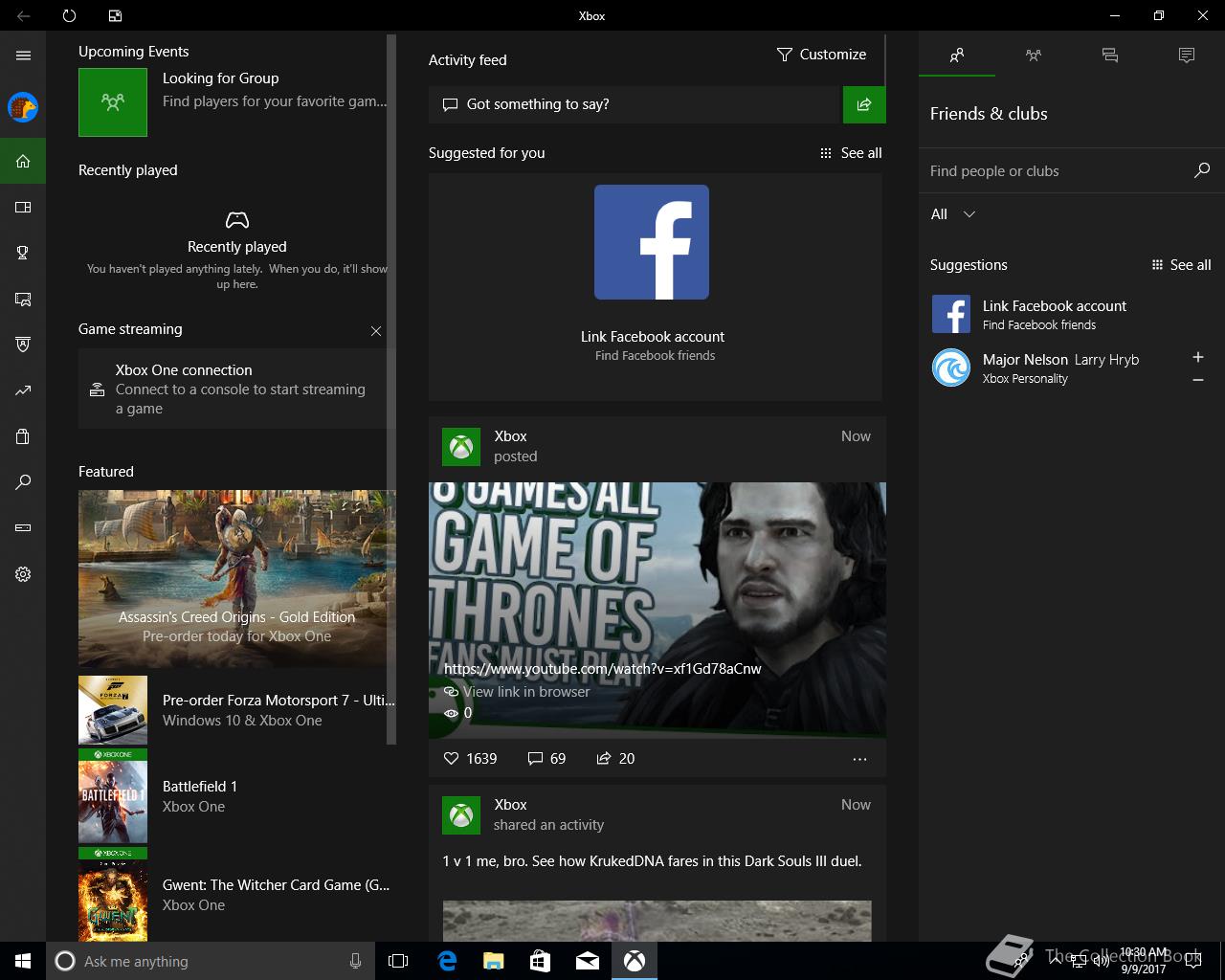The width and height of the screenshot is (1225, 980).
Task: Open more options ellipsis on Xbox post
Action: coord(859,759)
